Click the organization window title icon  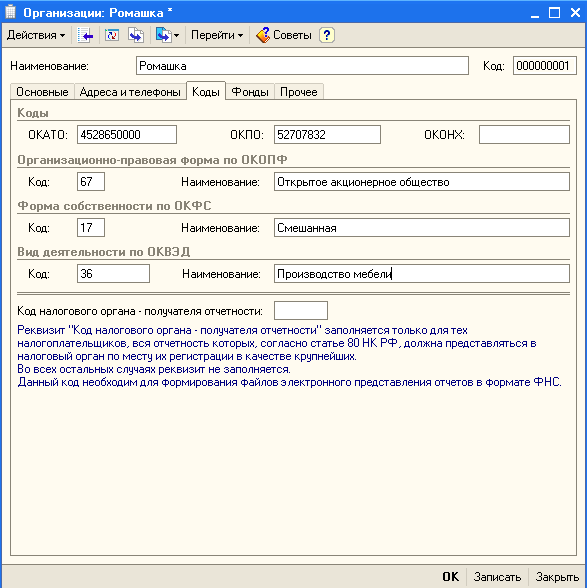(x=11, y=12)
